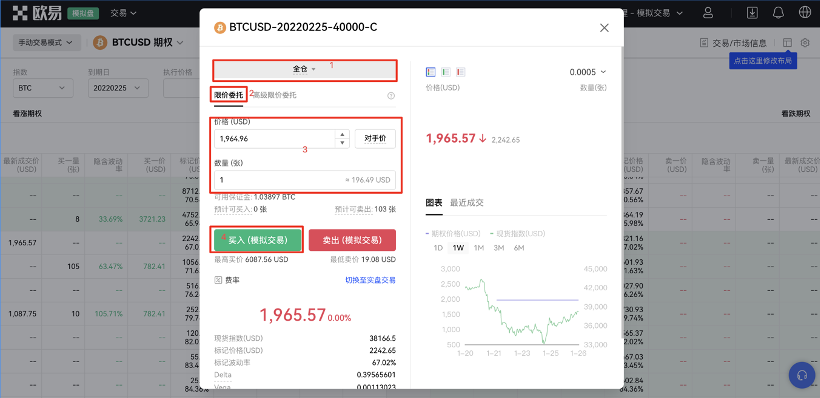This screenshot has height=398, width=820.
Task: Click the 33.69% implied volatility cell
Action: click(110, 219)
